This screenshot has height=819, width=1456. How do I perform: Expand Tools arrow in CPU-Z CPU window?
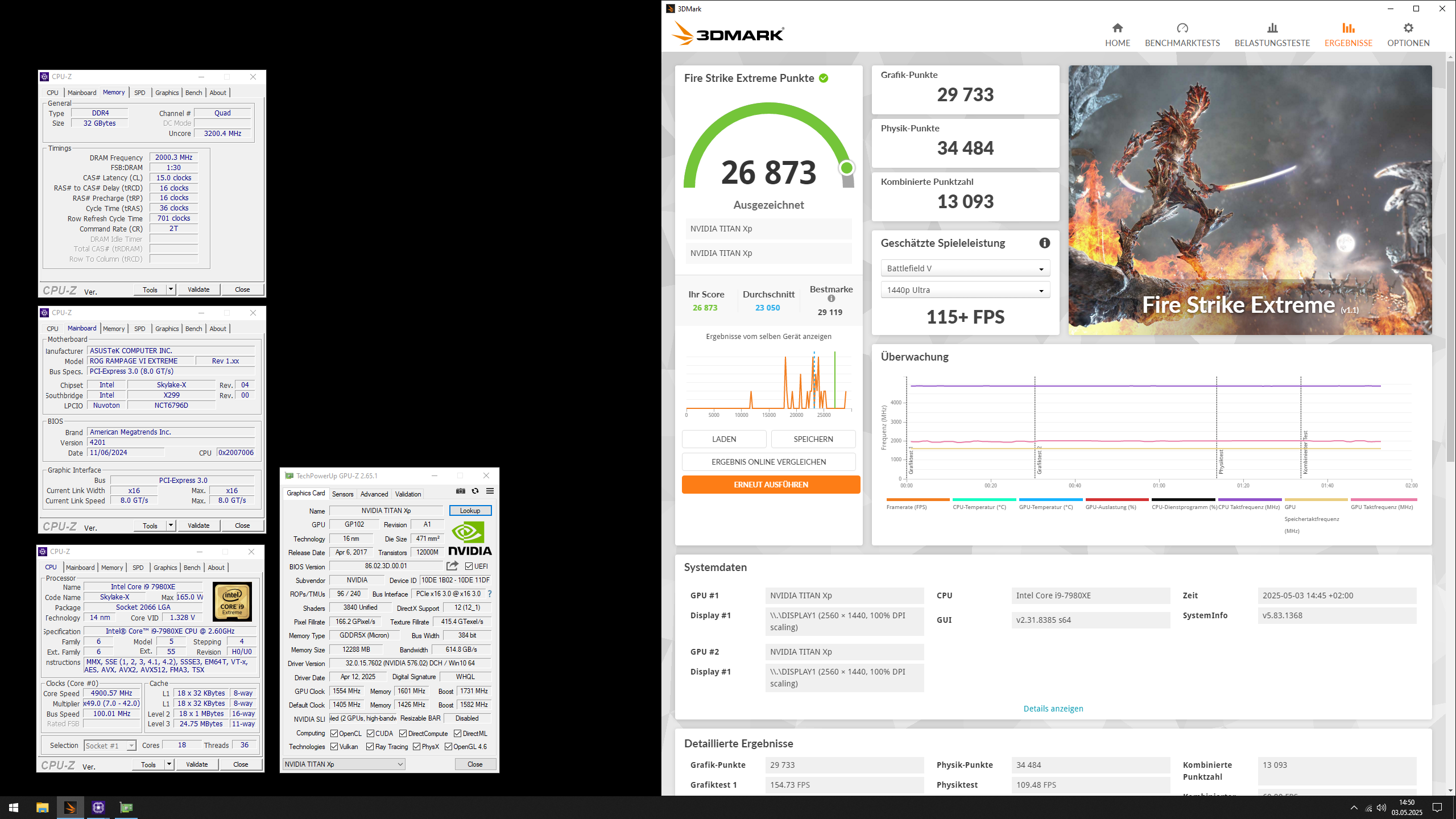(169, 764)
